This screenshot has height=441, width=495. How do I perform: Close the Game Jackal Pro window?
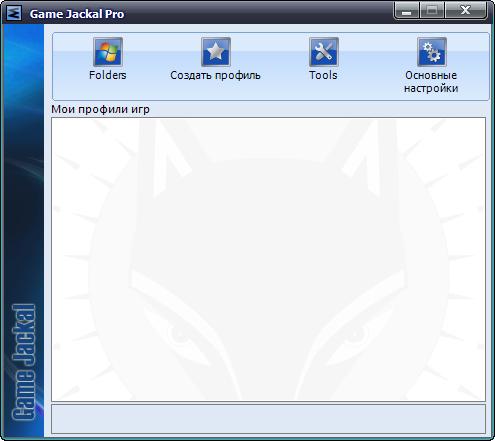point(465,11)
